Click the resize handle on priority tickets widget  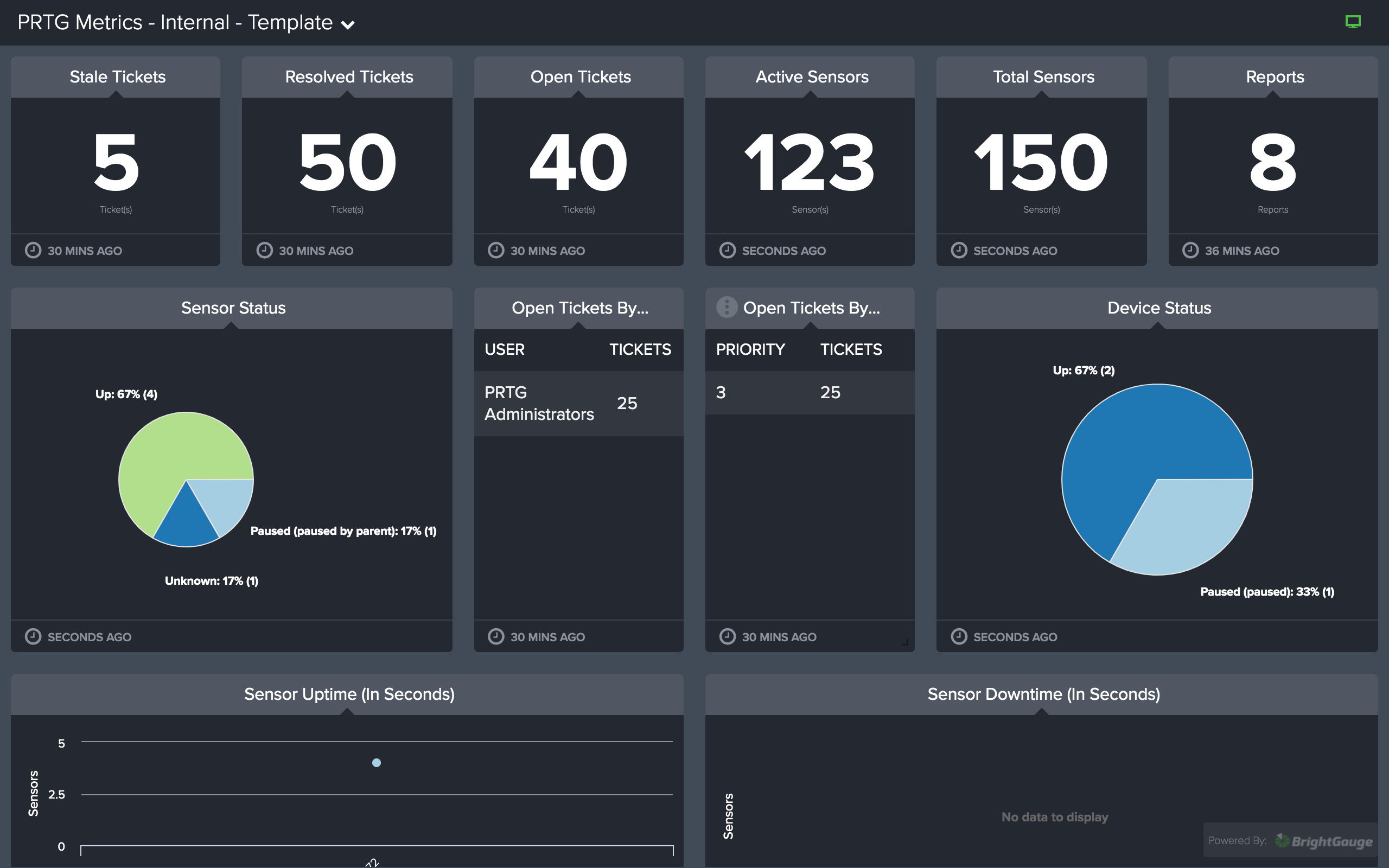coord(905,642)
